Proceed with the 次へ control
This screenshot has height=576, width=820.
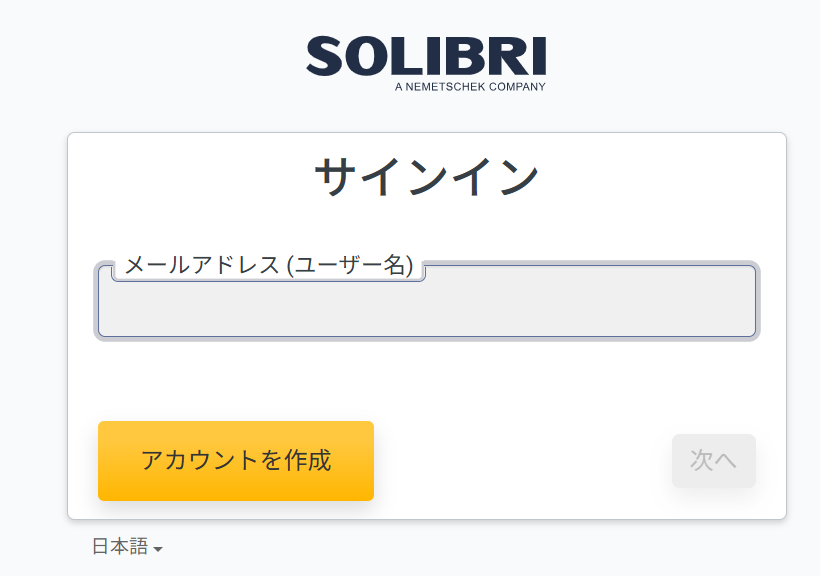pyautogui.click(x=713, y=461)
